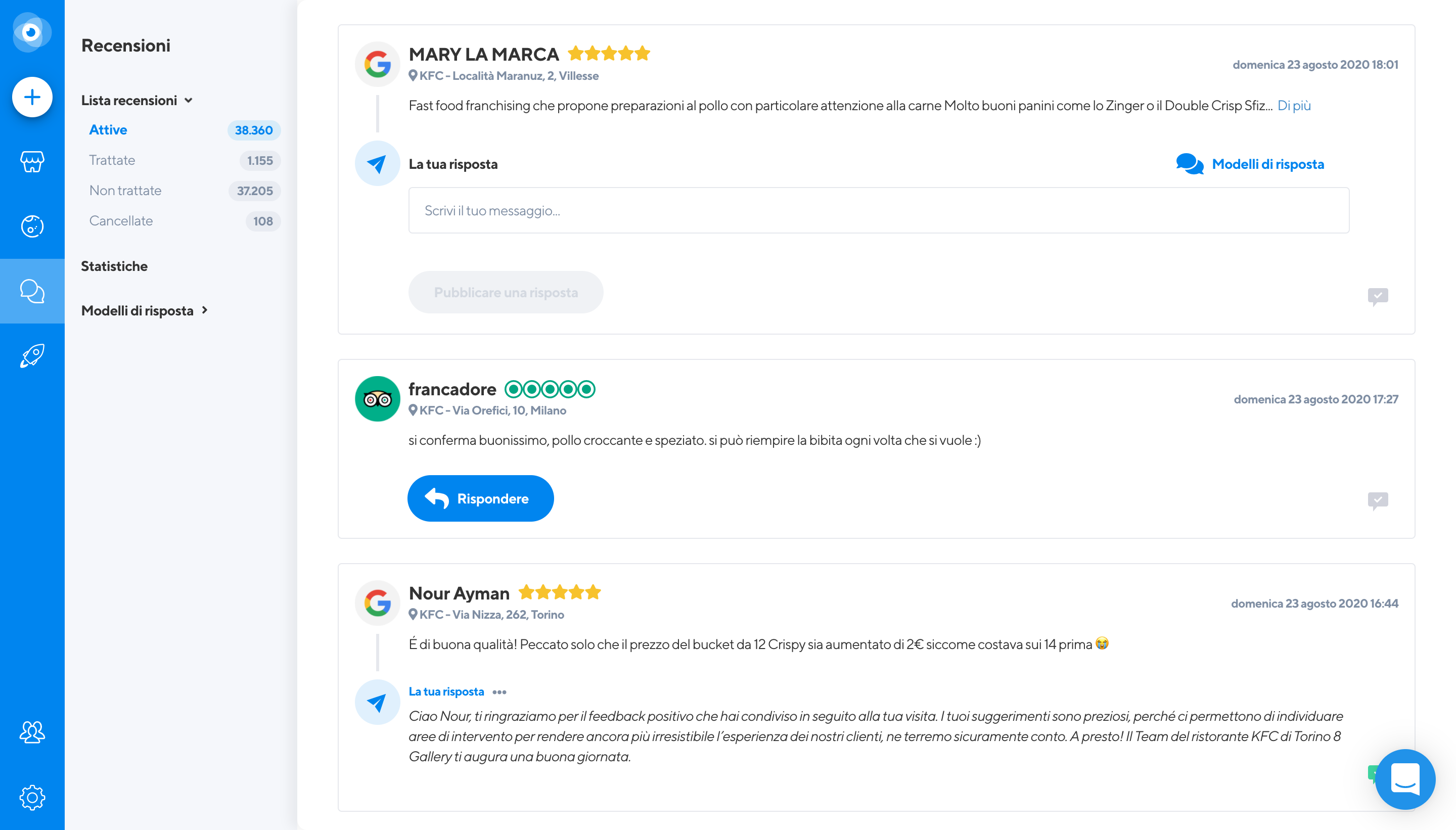Mark MARY LA MARCA review as treated

(x=1377, y=296)
